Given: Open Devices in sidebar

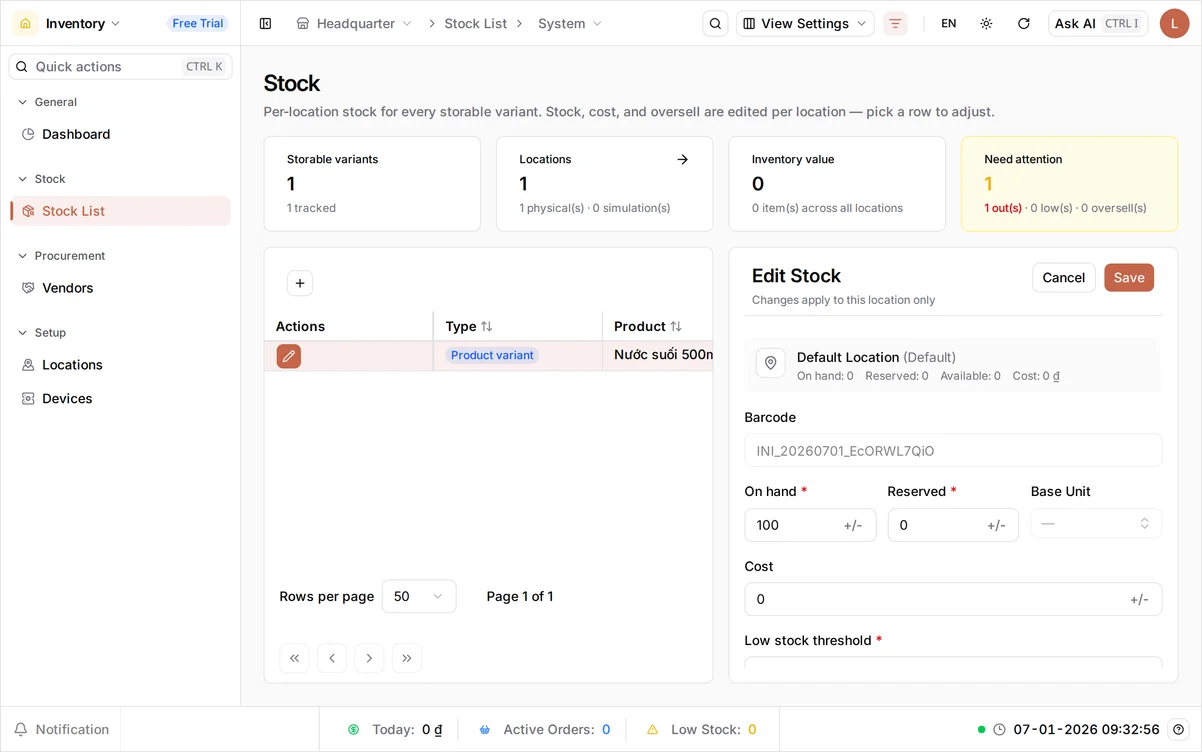Looking at the screenshot, I should [x=121, y=398].
